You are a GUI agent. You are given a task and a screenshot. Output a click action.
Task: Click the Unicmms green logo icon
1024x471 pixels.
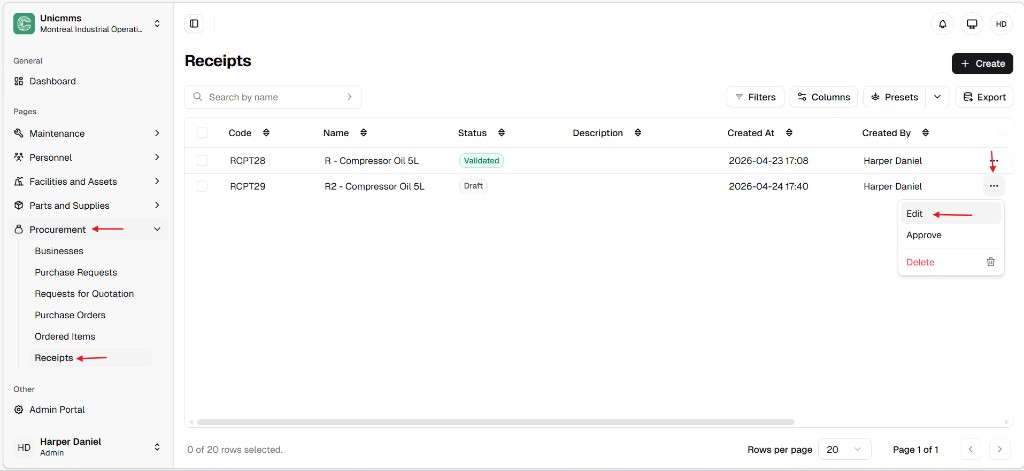pos(24,24)
